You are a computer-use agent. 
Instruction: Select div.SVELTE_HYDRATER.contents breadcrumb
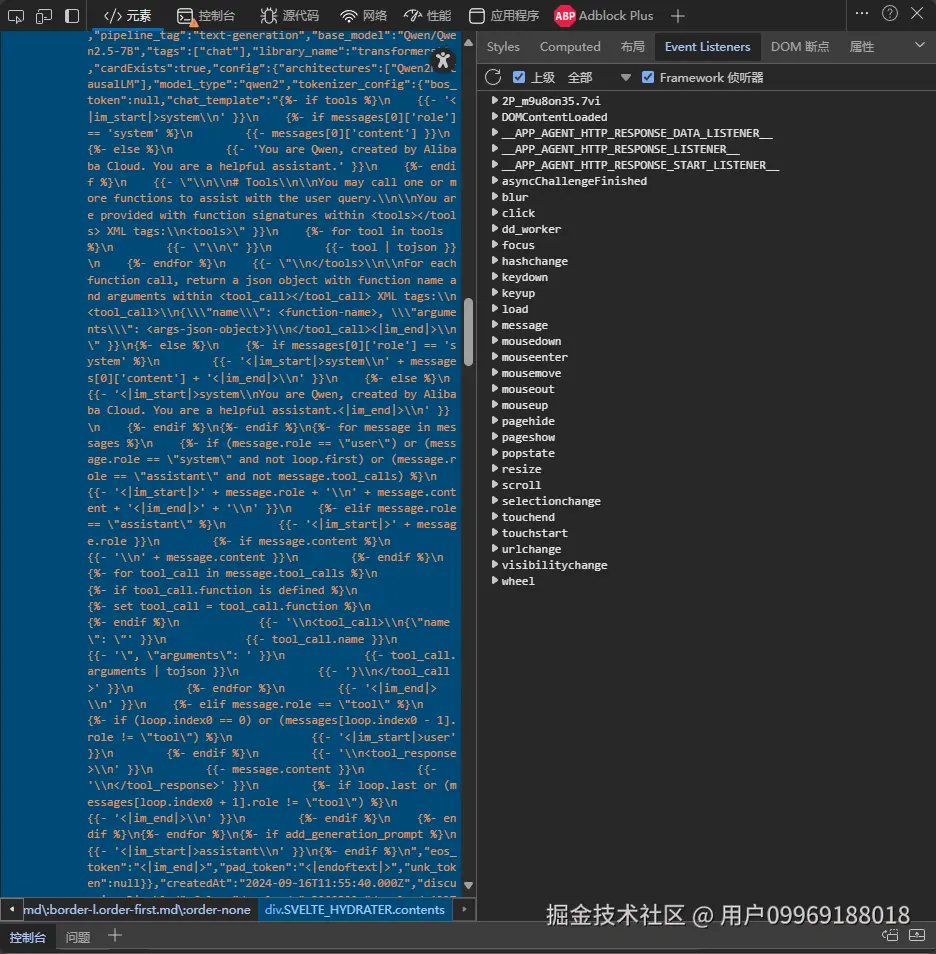(x=355, y=910)
